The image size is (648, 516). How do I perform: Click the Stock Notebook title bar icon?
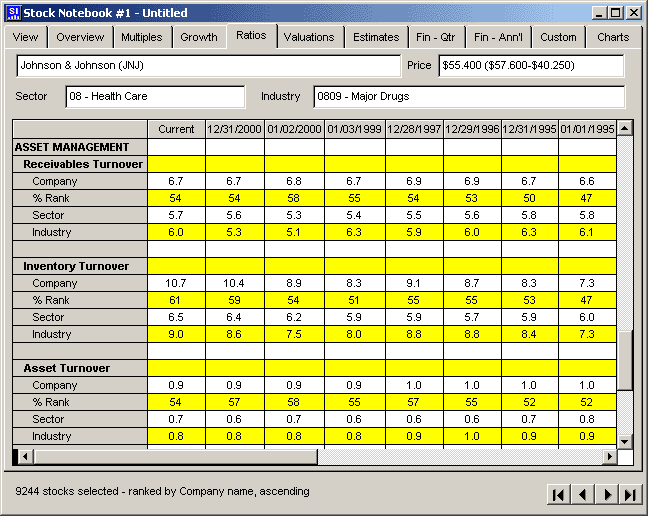tap(13, 12)
